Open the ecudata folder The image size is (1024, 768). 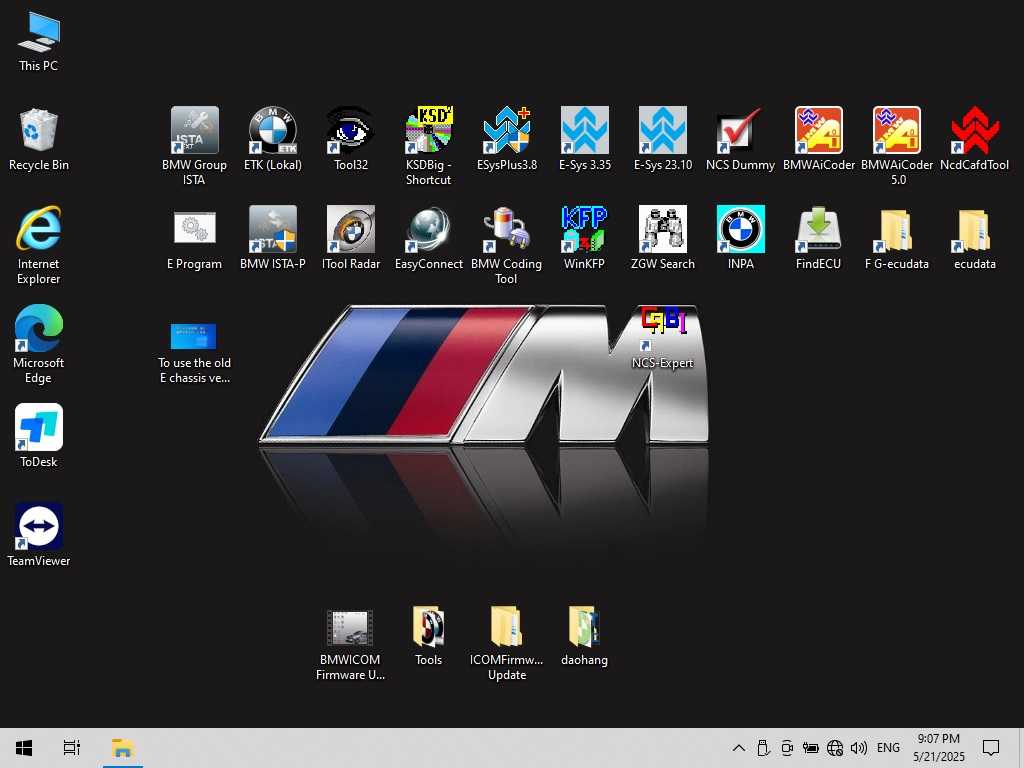973,228
